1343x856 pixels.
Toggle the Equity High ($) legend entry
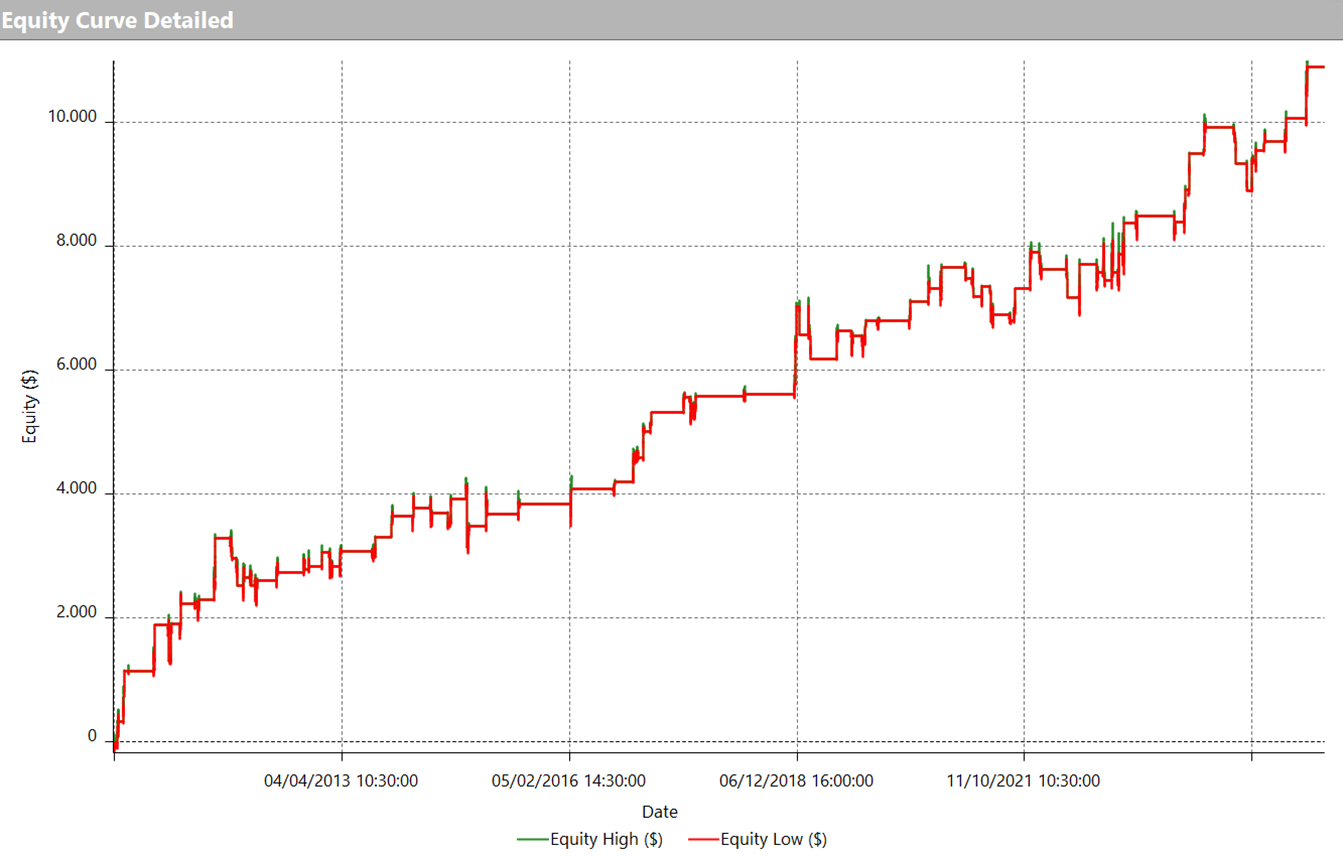pyautogui.click(x=606, y=839)
